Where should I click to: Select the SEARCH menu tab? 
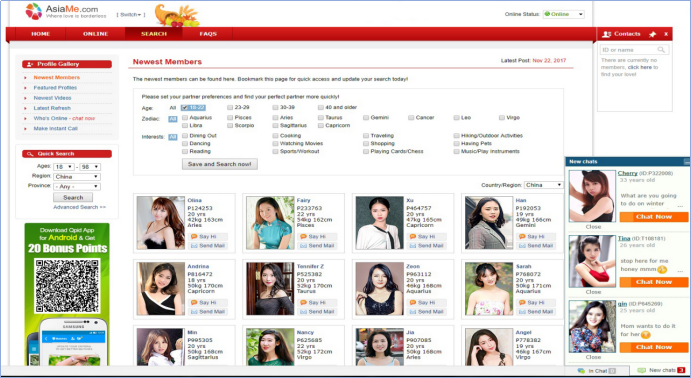pos(154,34)
